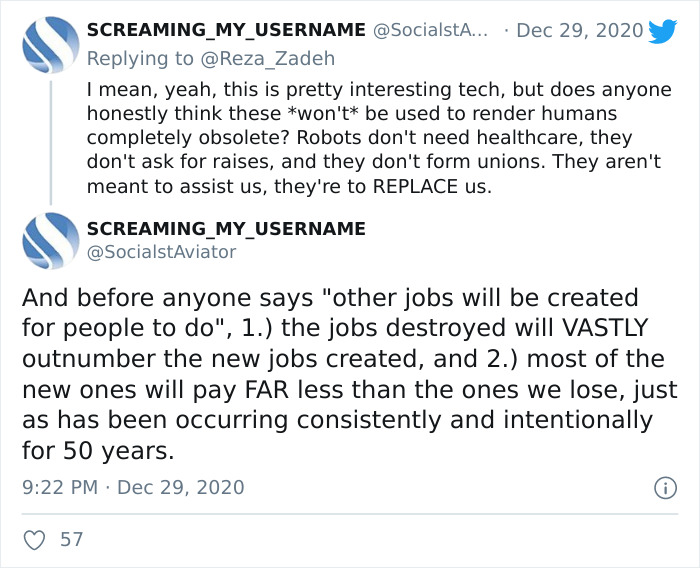The width and height of the screenshot is (700, 568).
Task: Click the Twitter bird logo
Action: coord(662,31)
